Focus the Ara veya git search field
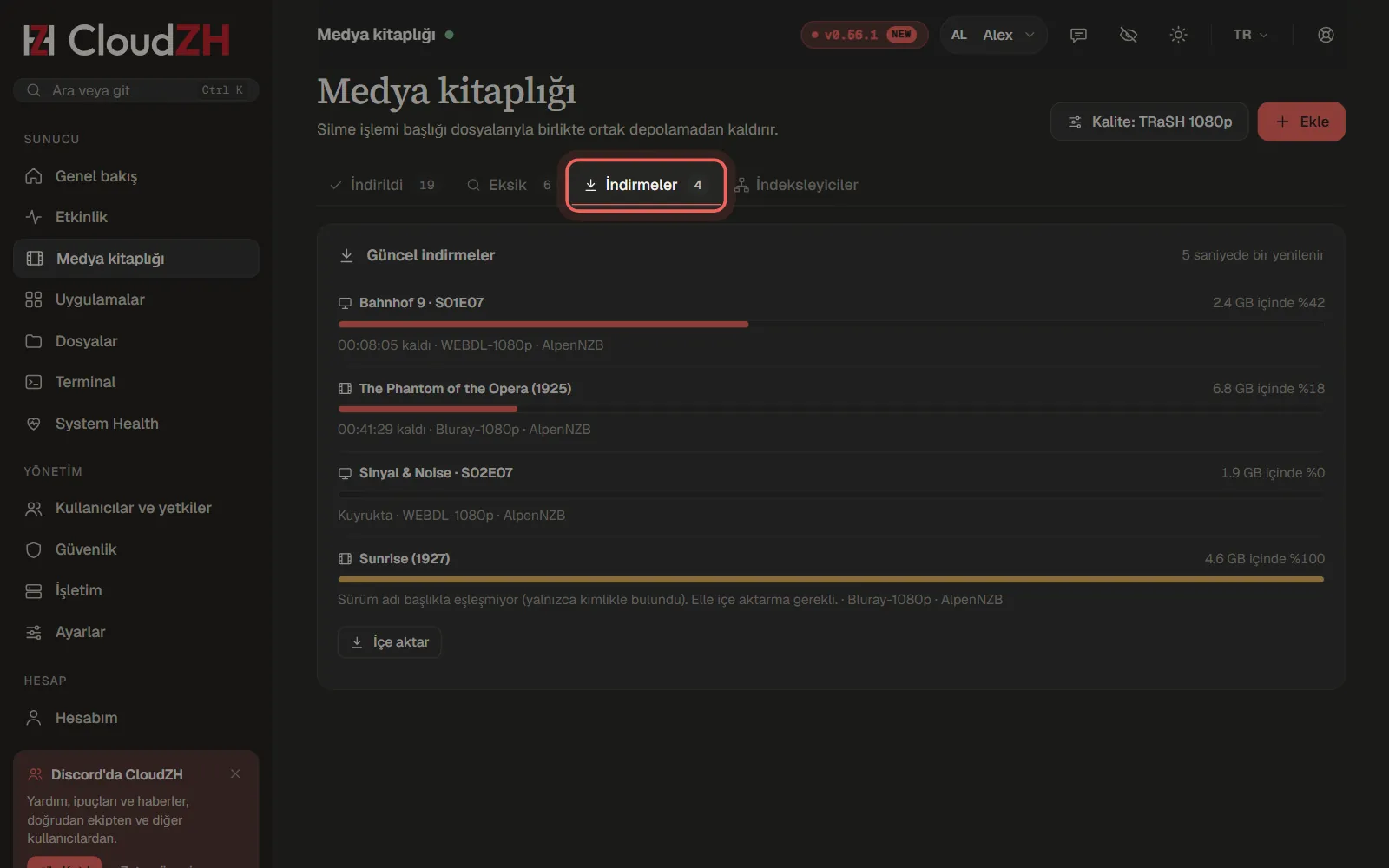 tap(136, 90)
